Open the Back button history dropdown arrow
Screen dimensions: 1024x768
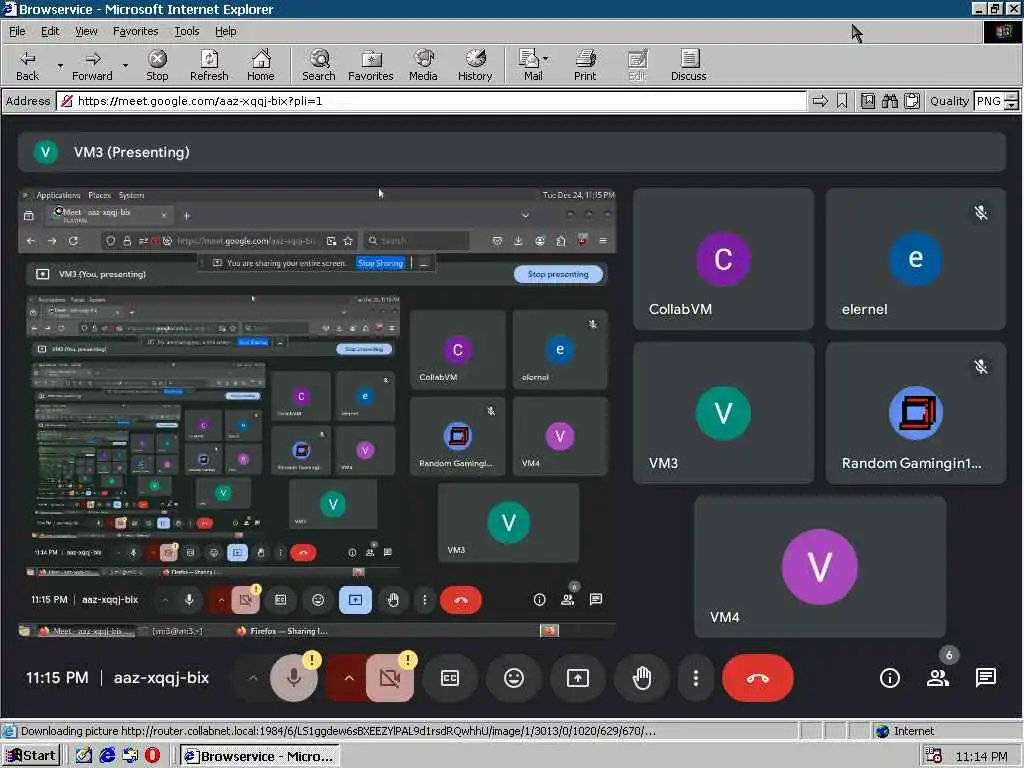coord(60,65)
